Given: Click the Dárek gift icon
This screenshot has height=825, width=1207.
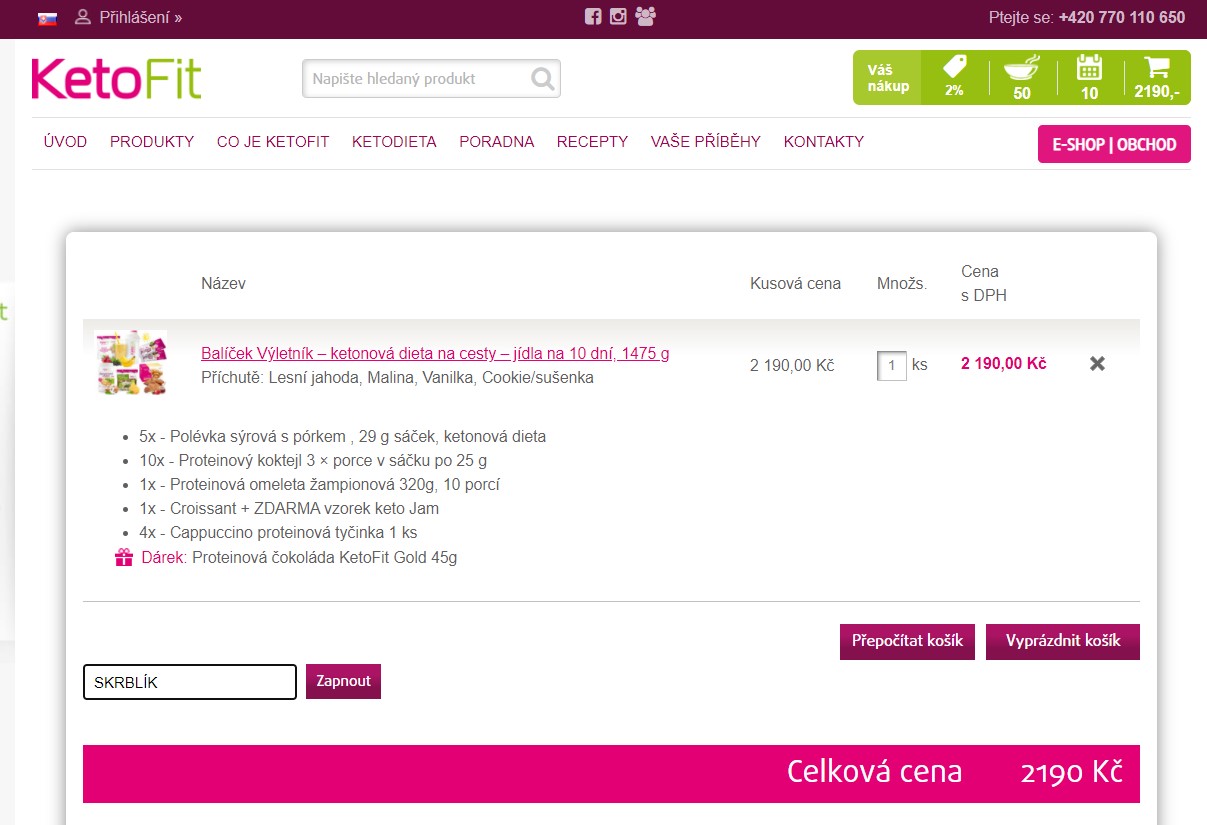Looking at the screenshot, I should click(124, 557).
